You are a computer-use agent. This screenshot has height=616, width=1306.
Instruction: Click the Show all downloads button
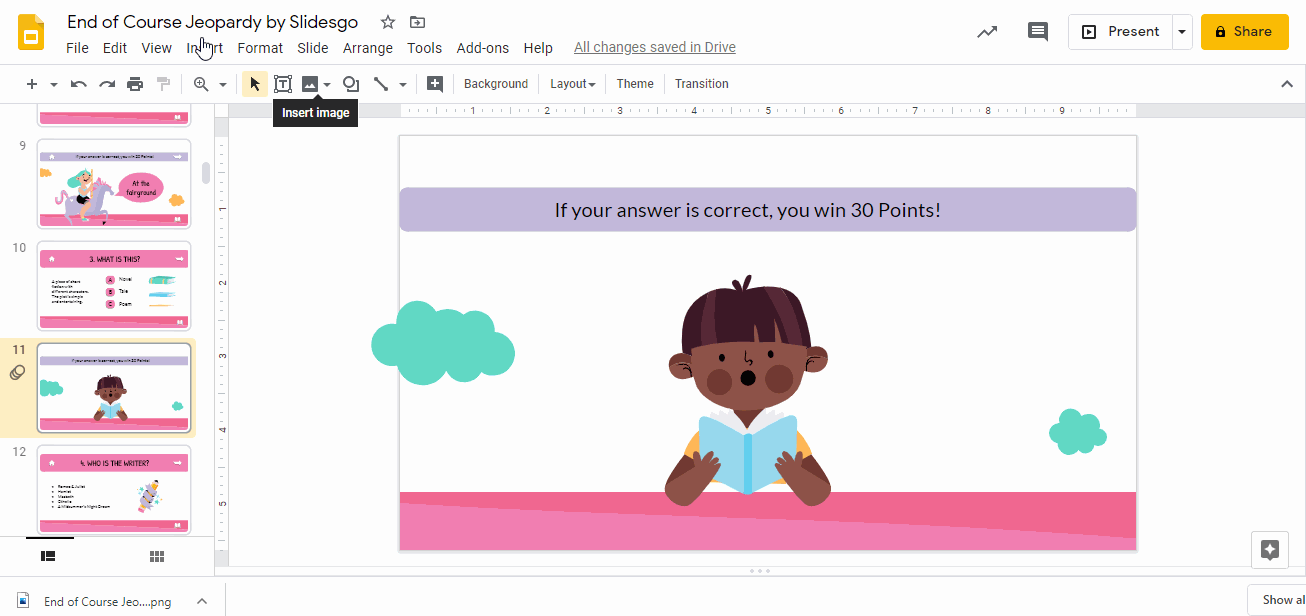[x=1277, y=600]
